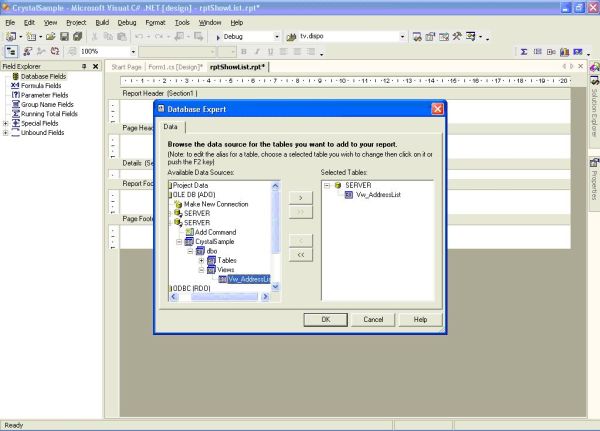Viewport: 600px width, 431px height.
Task: Click the pin icon of Field Explorer panel
Action: [x=84, y=67]
